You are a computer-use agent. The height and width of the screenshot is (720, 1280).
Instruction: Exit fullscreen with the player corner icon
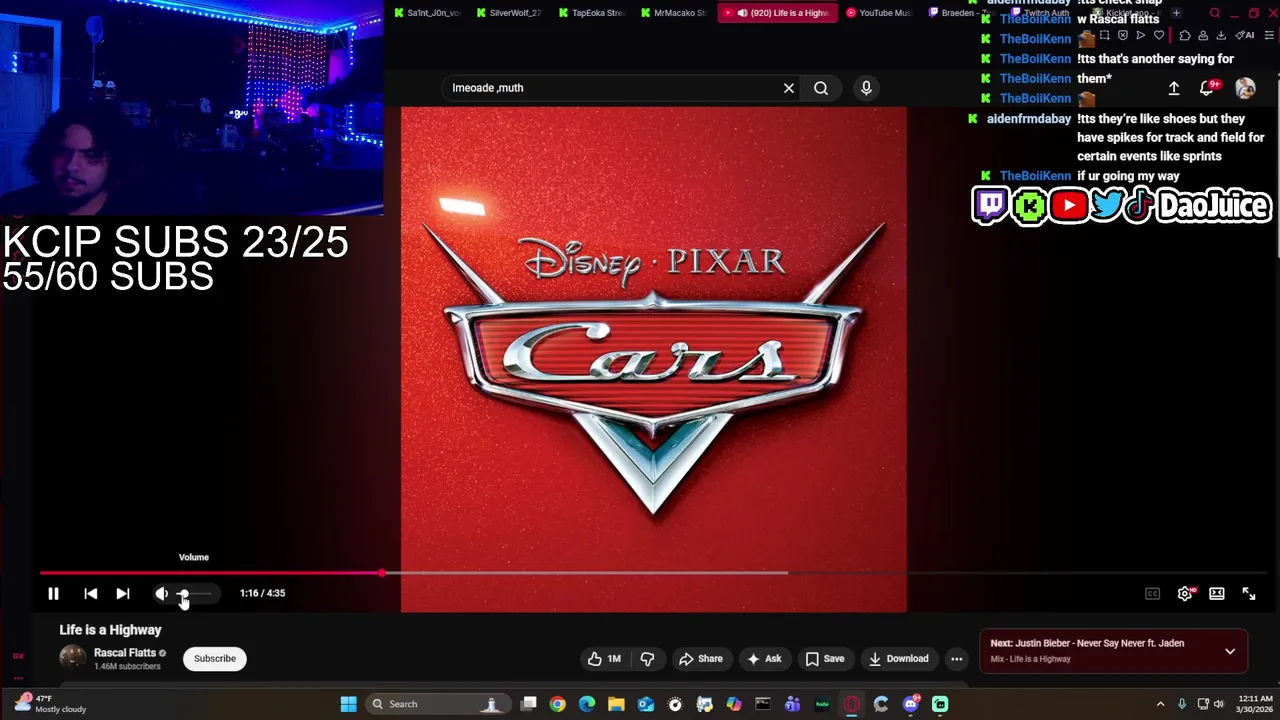pyautogui.click(x=1249, y=593)
